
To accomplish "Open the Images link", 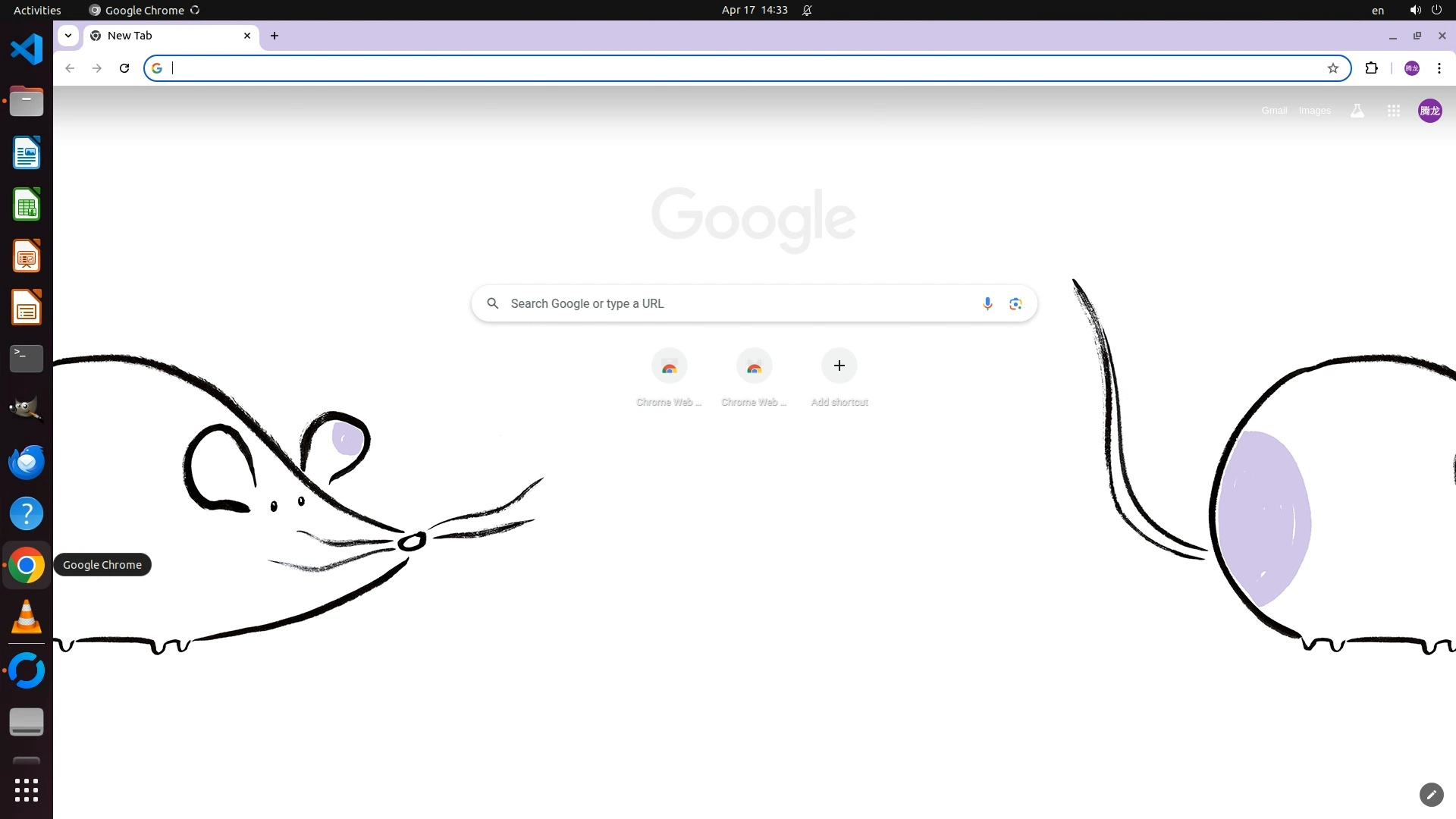I will [x=1314, y=111].
